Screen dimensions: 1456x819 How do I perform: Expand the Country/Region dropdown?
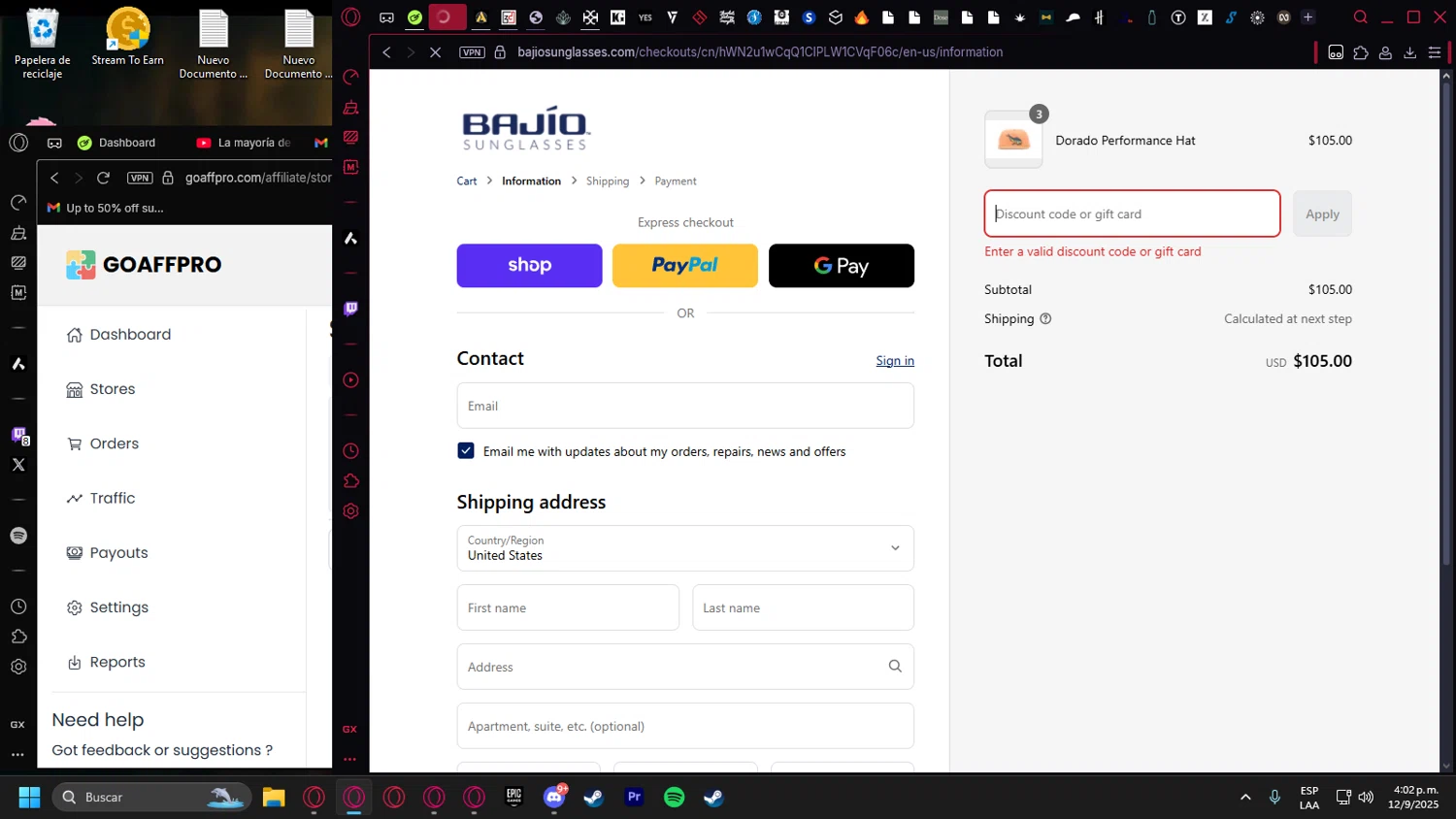[685, 548]
